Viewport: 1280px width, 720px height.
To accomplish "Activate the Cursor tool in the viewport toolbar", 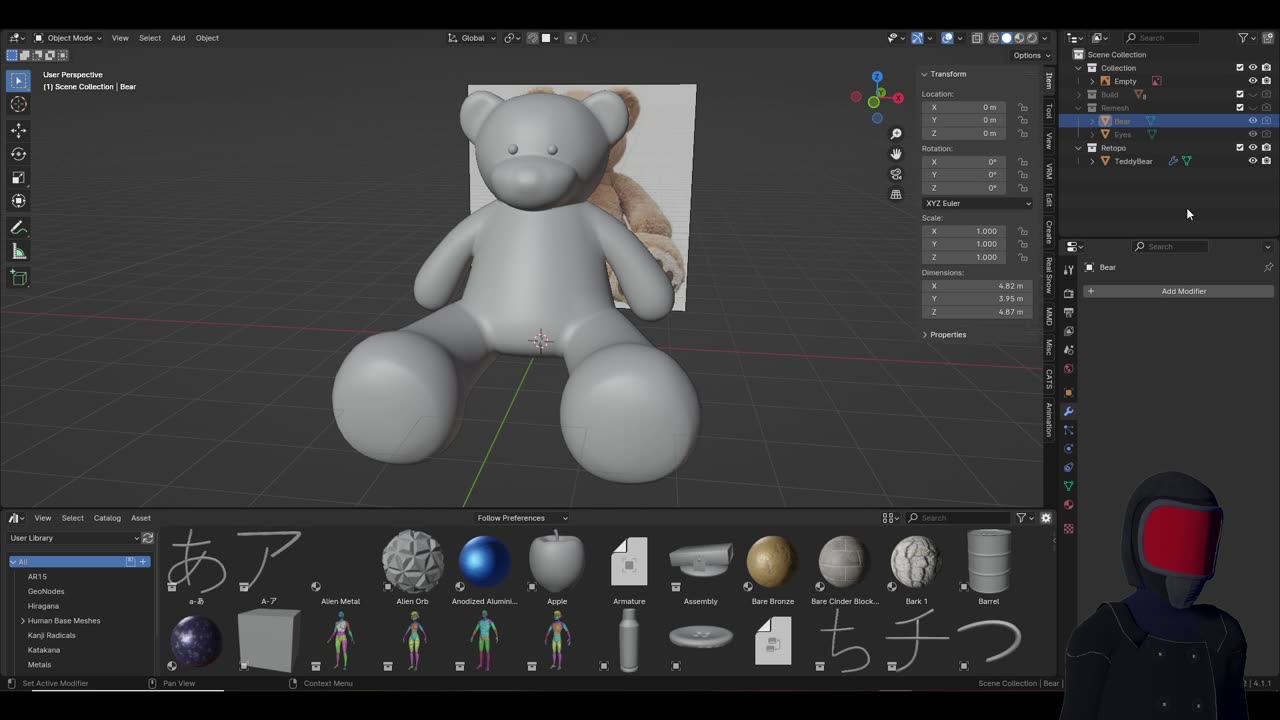I will 19,104.
